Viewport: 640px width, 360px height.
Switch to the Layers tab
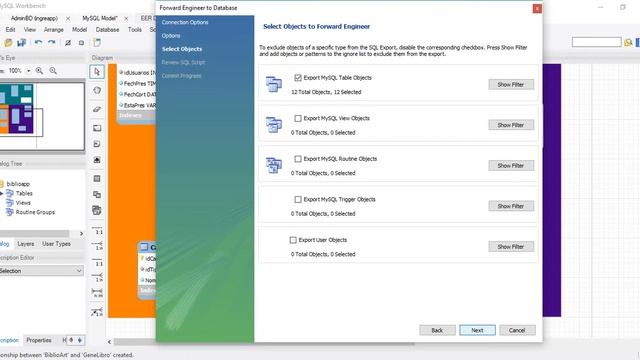click(x=26, y=244)
